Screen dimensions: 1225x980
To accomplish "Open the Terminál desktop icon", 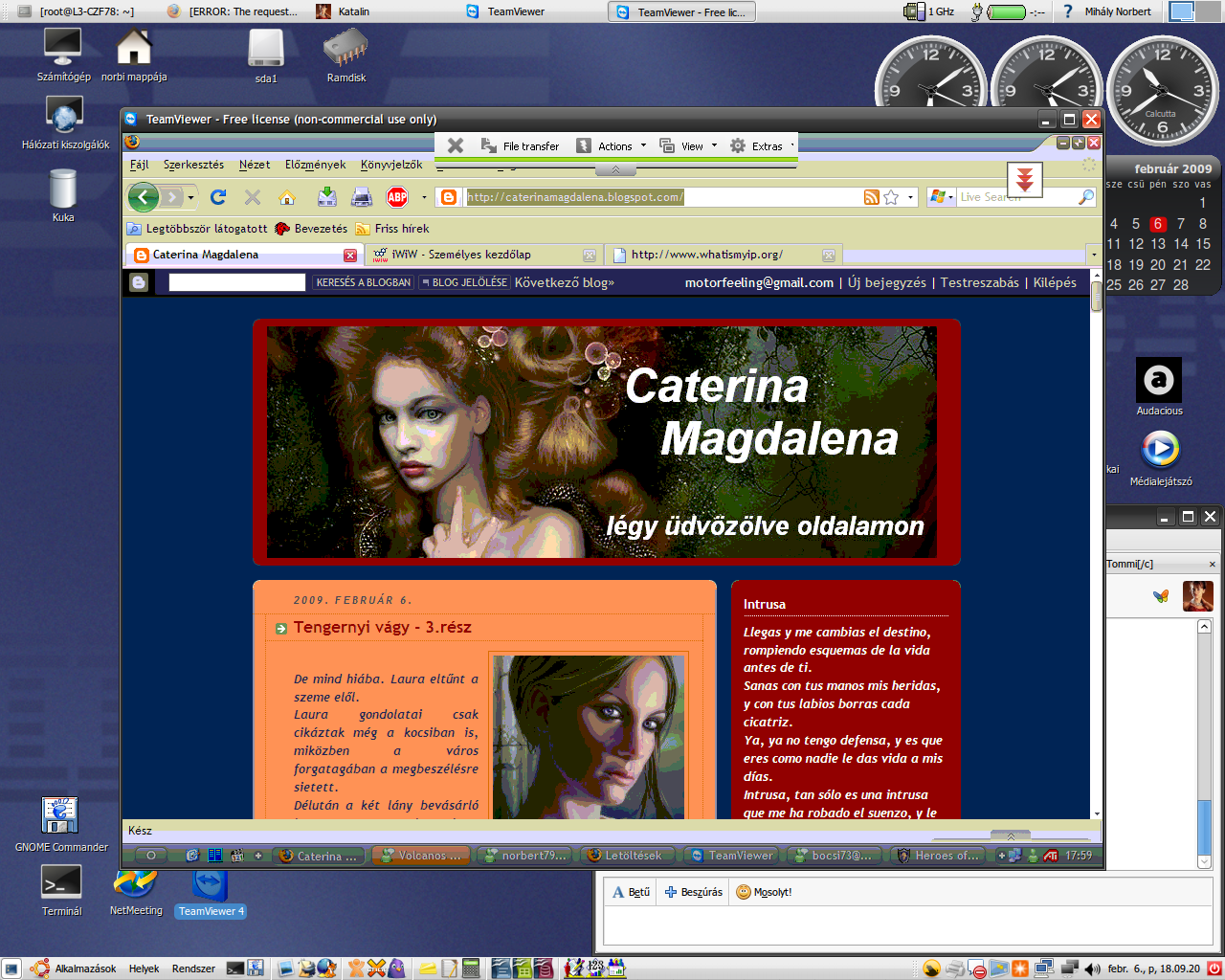I will (62, 891).
